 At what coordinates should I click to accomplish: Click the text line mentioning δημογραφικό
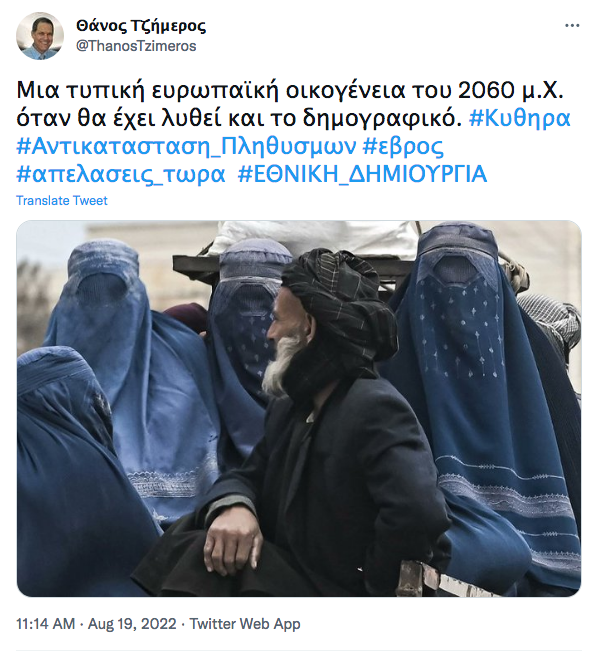point(239,118)
